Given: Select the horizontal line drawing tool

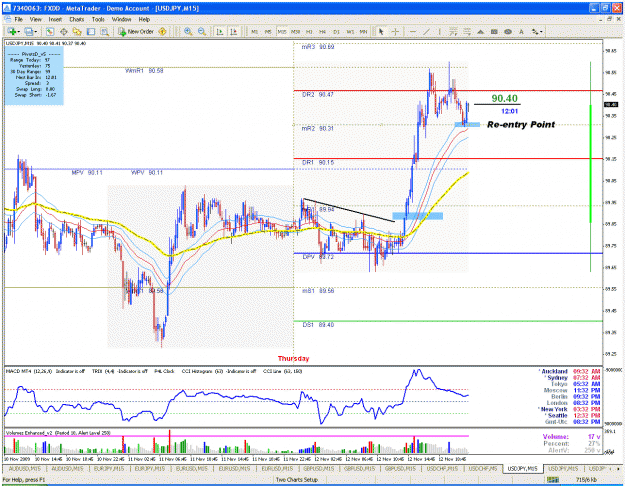Looking at the screenshot, I should [x=413, y=31].
